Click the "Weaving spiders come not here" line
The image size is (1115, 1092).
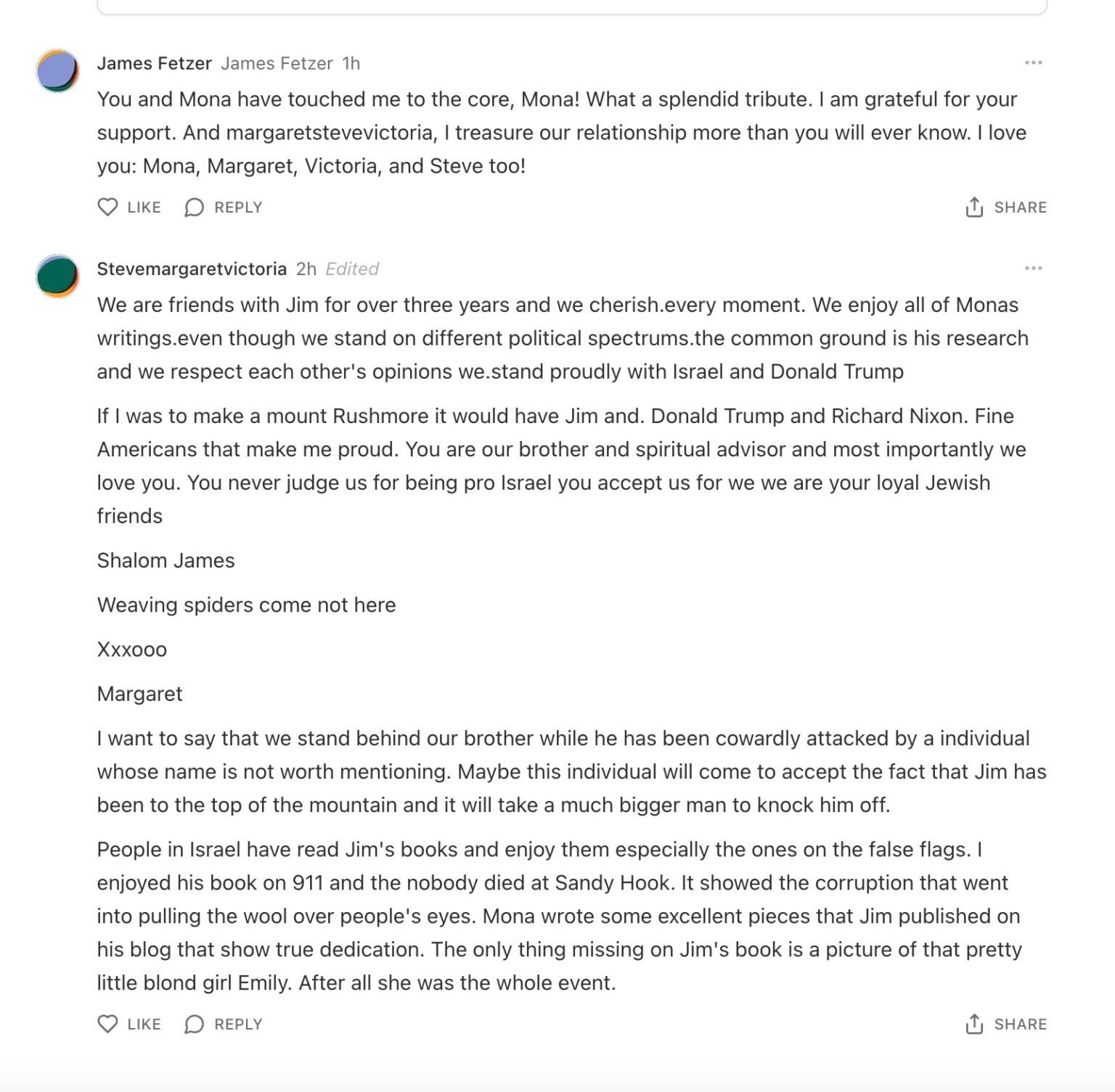click(246, 605)
